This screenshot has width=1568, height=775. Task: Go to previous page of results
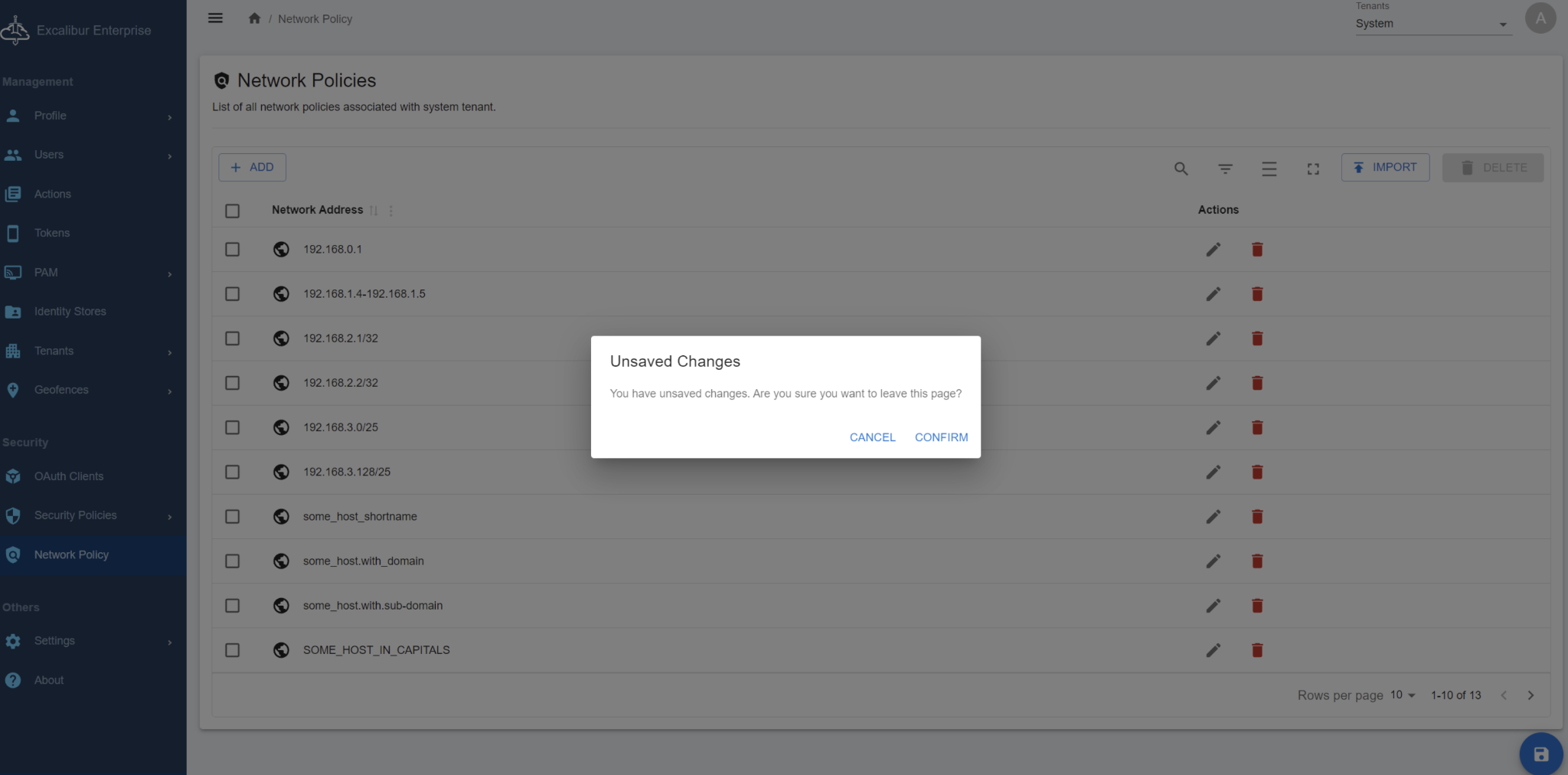1504,695
